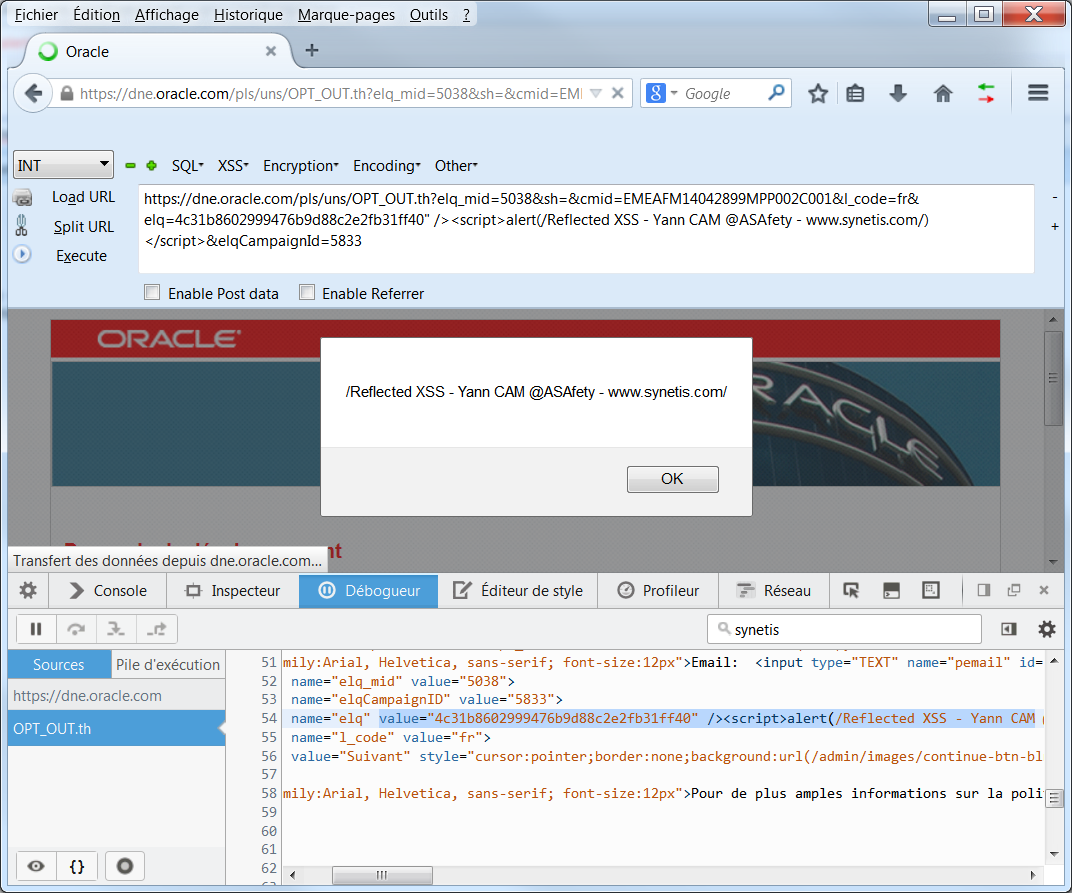Switch to the Inspecteur tab
The image size is (1072, 893).
[232, 590]
